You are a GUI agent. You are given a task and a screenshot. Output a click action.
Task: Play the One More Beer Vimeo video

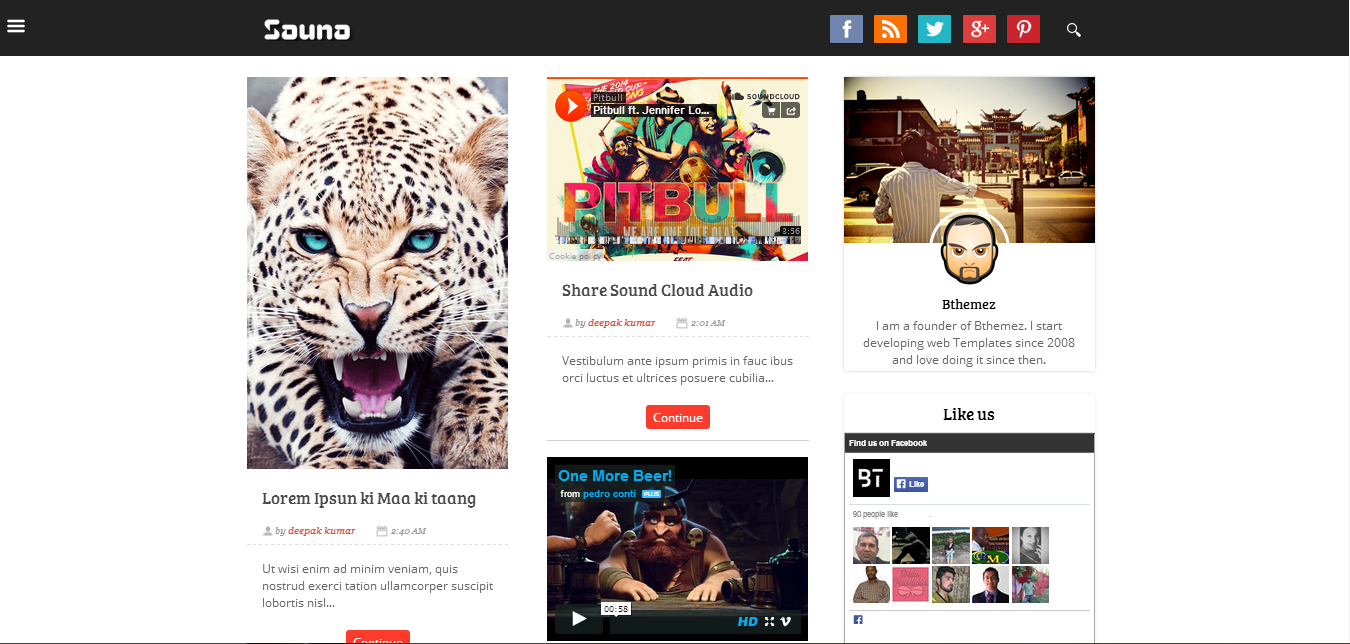(579, 619)
